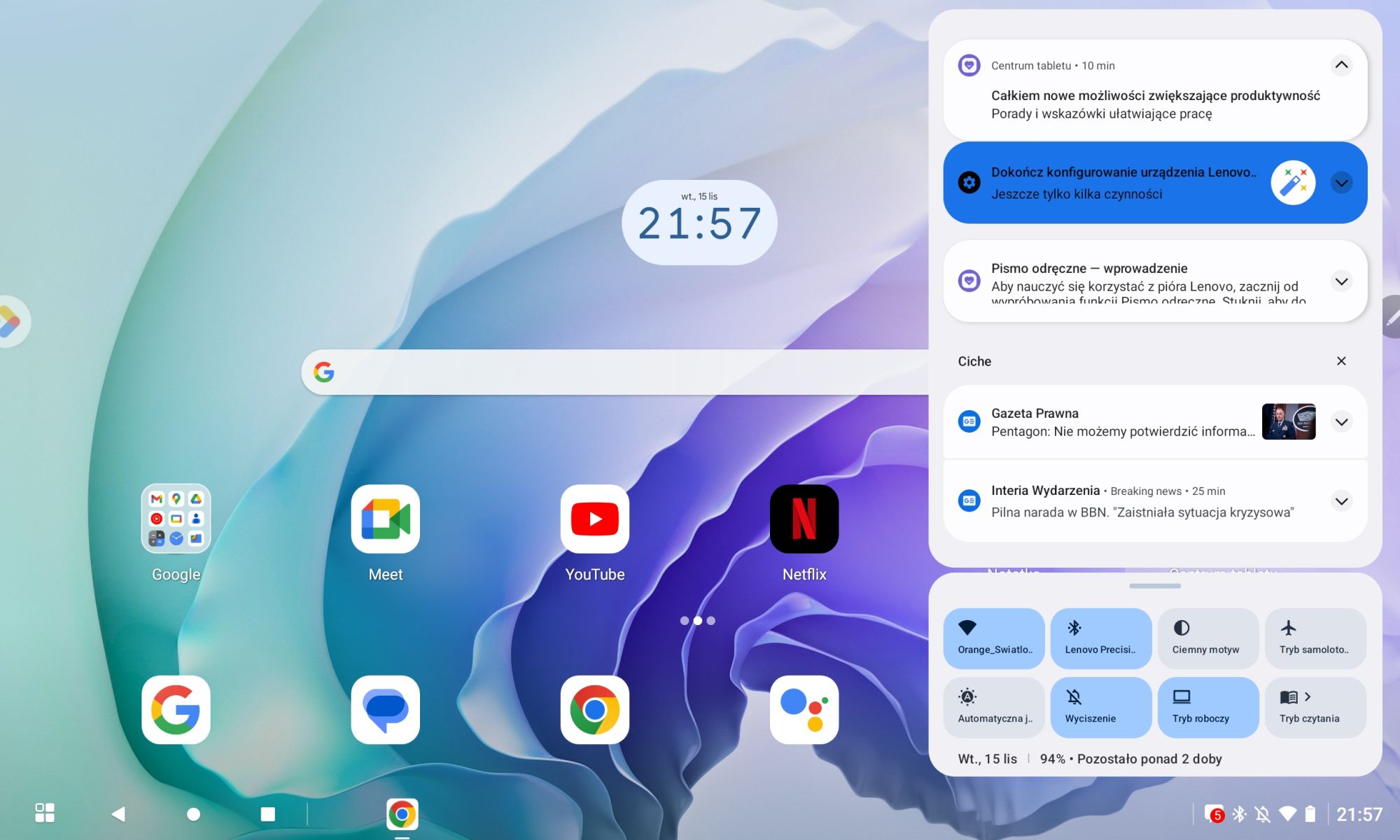1400x840 pixels.
Task: Open the pen tool handle on right edge
Action: (1390, 317)
